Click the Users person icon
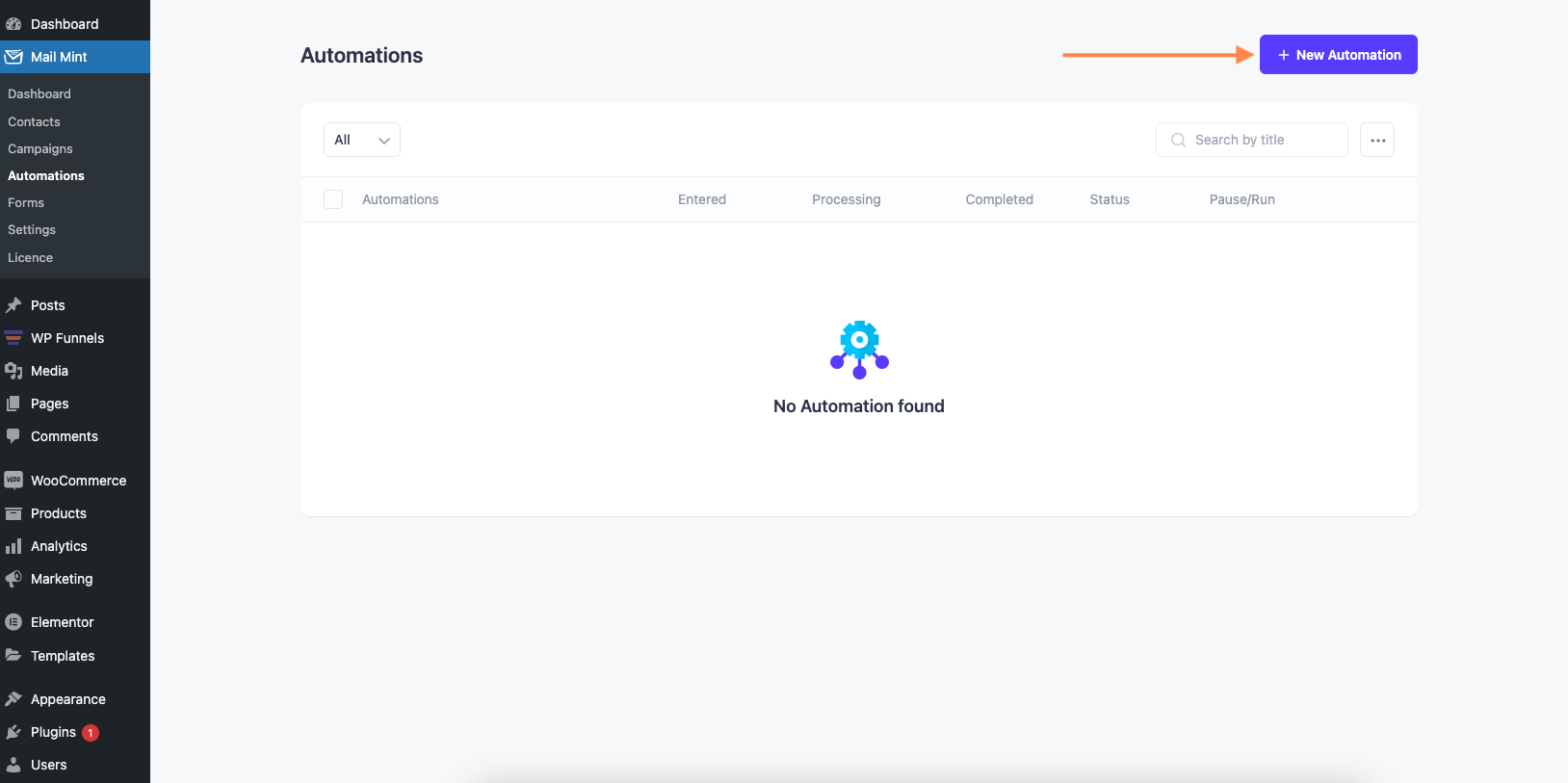The image size is (1568, 783). pos(13,765)
